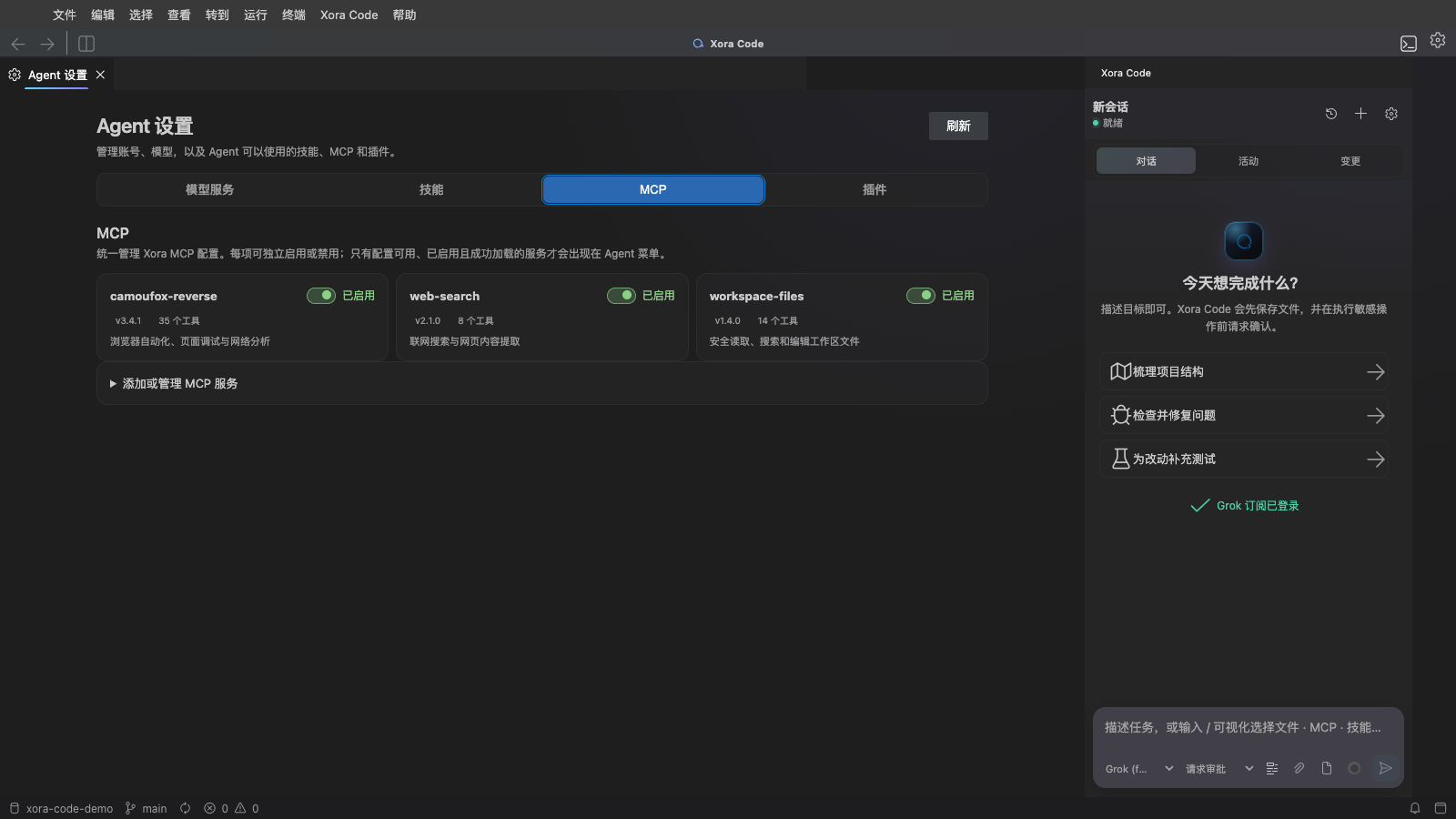Screen dimensions: 1456x819
Task: Toggle the sidebar layout icon
Action: tap(86, 44)
